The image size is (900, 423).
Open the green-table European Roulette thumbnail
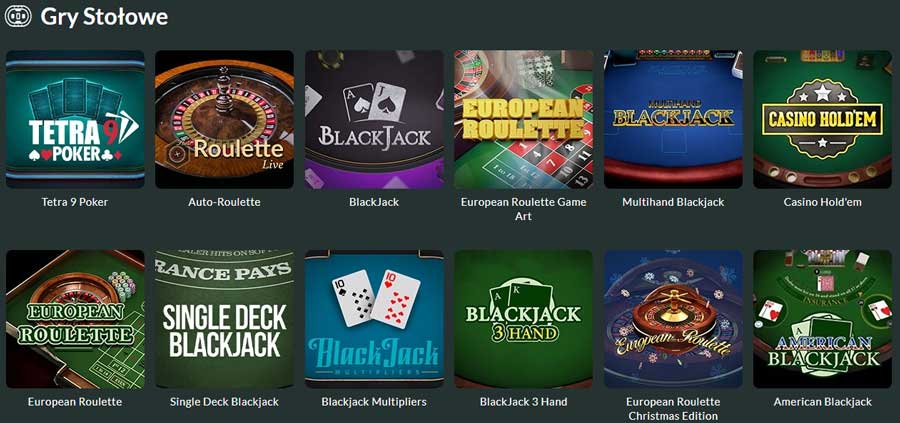(75, 319)
